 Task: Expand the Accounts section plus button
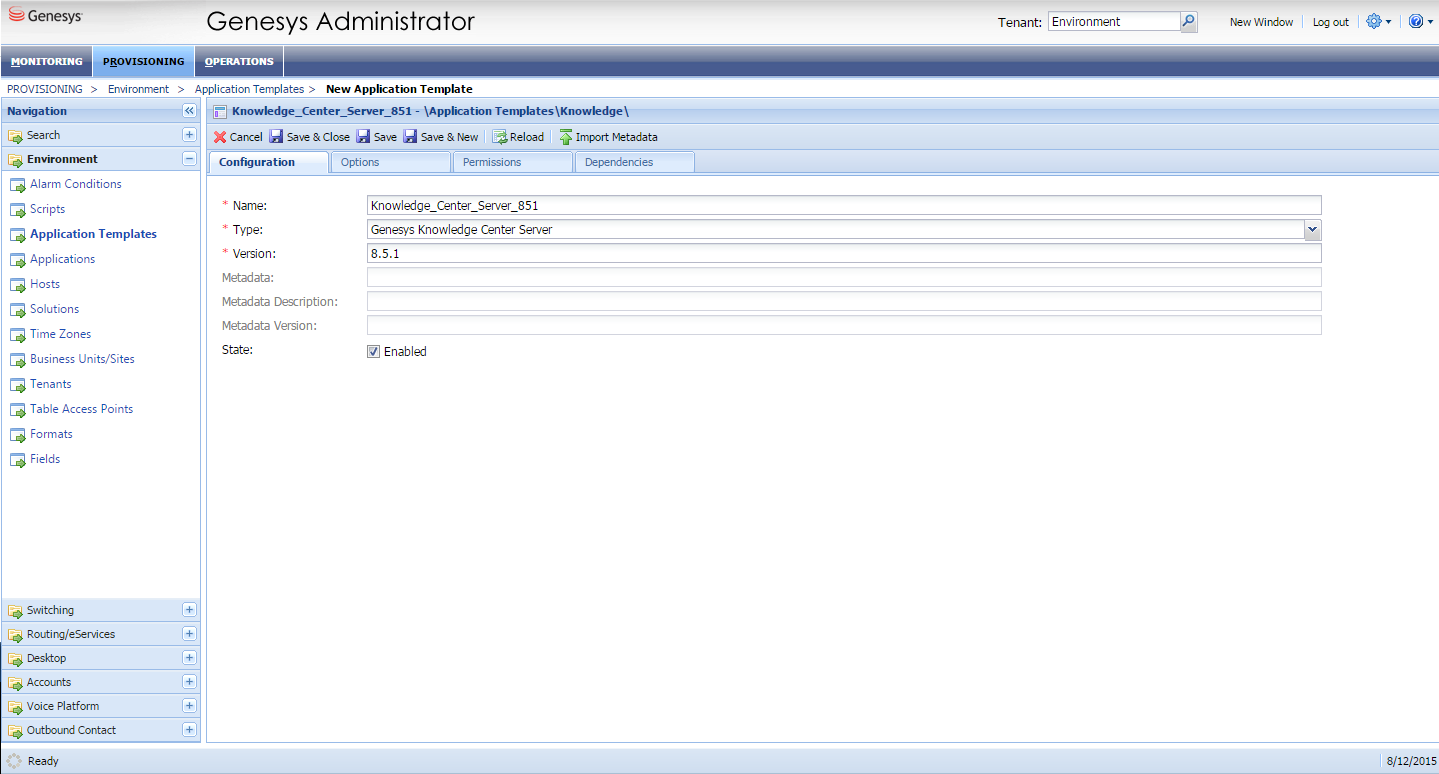pyautogui.click(x=189, y=682)
